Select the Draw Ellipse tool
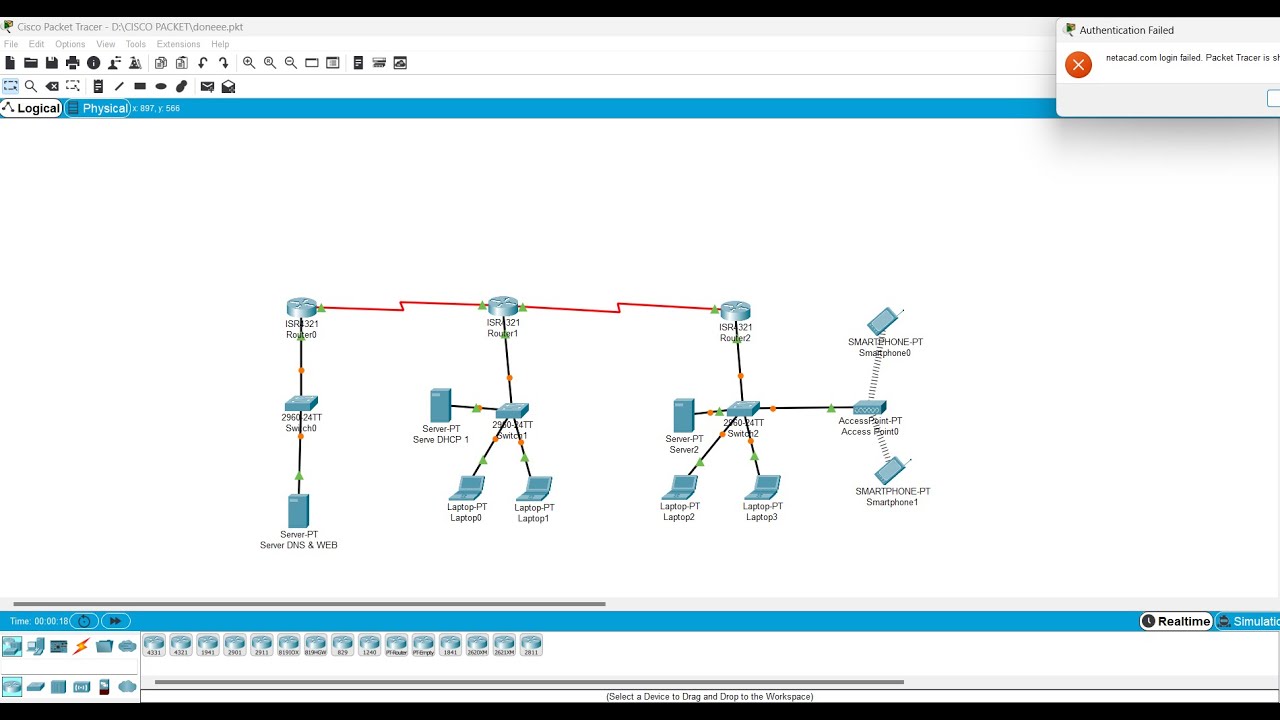The image size is (1280, 720). point(161,87)
